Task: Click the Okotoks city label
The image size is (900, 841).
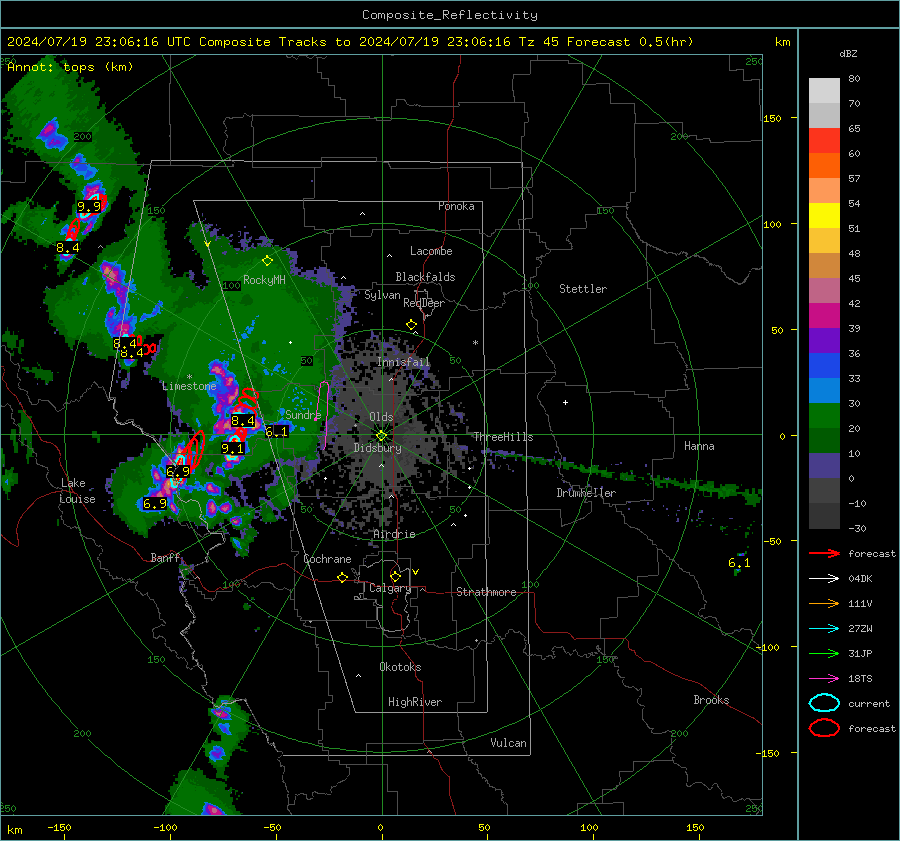Action: [400, 667]
